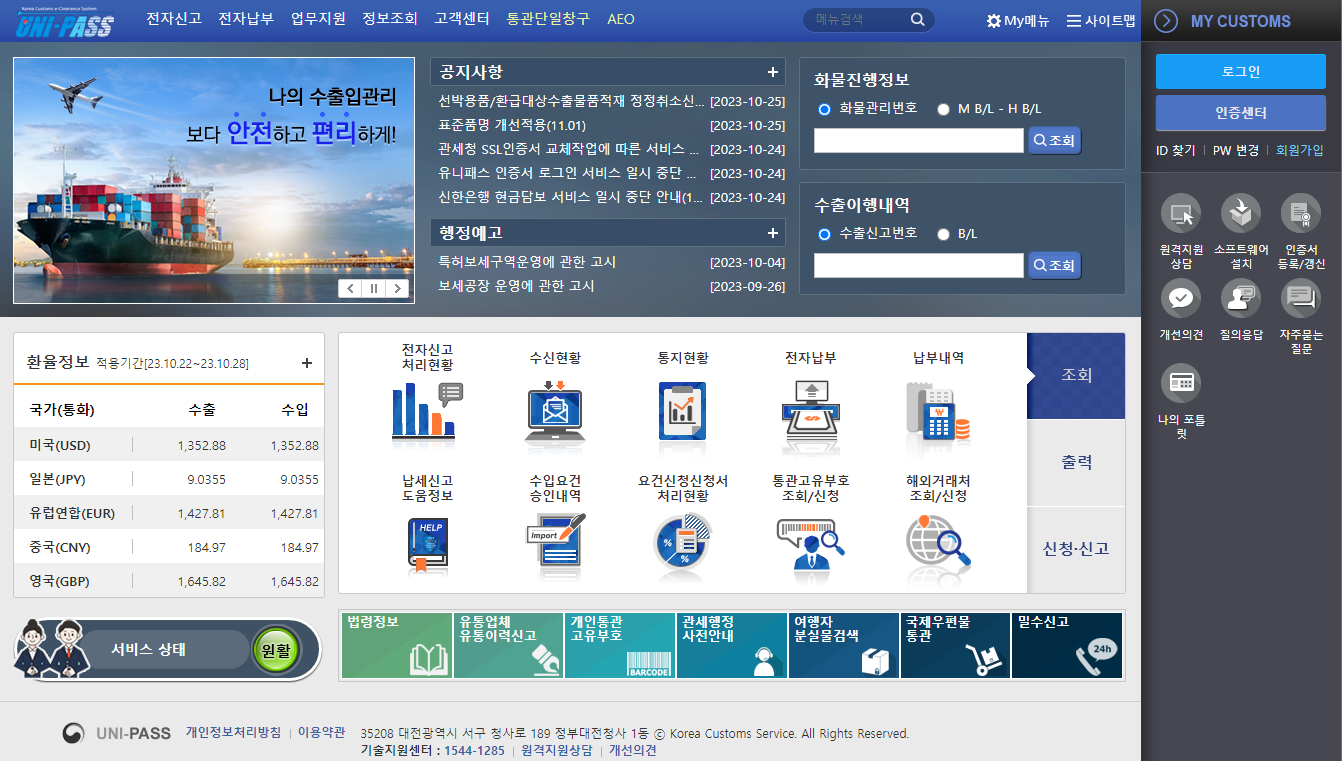Click the 나의 포틀릿 sidebar icon
This screenshot has width=1342, height=761.
pyautogui.click(x=1181, y=383)
